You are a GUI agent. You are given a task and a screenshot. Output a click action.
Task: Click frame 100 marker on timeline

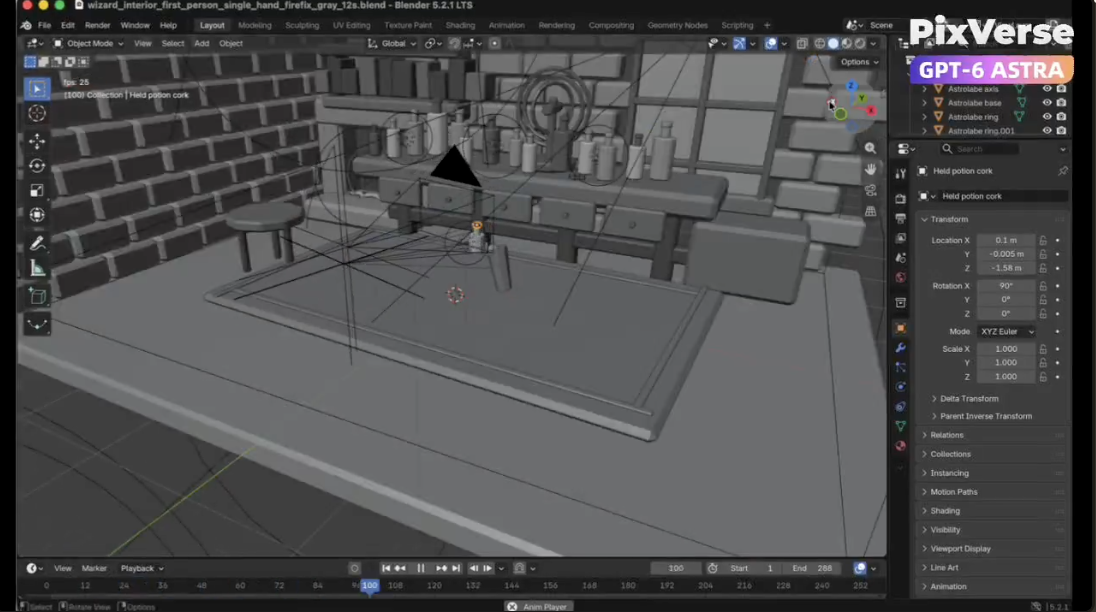coord(370,585)
